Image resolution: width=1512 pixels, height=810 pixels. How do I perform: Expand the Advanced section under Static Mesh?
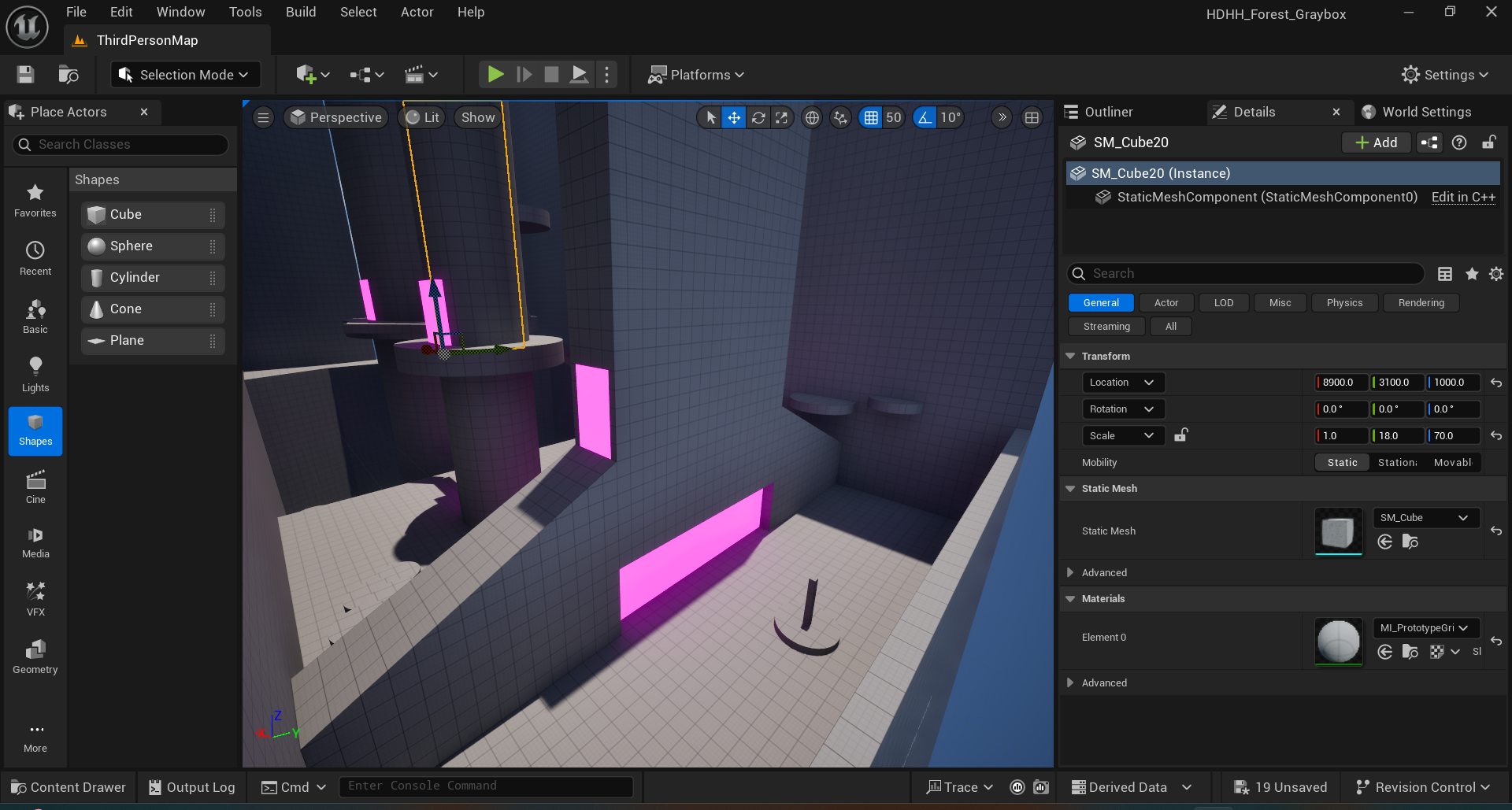point(1104,573)
